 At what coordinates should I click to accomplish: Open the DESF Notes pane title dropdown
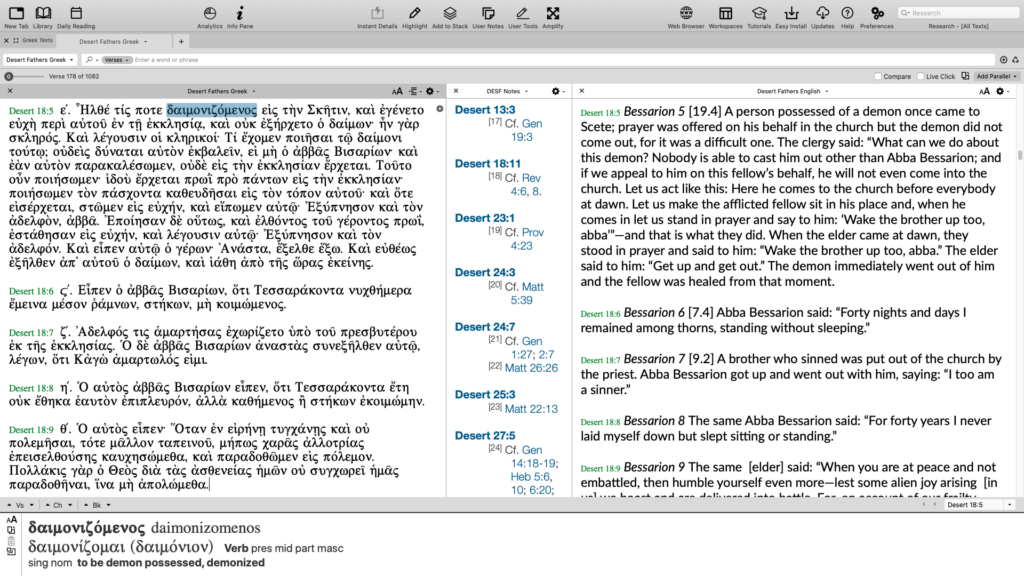coord(507,91)
